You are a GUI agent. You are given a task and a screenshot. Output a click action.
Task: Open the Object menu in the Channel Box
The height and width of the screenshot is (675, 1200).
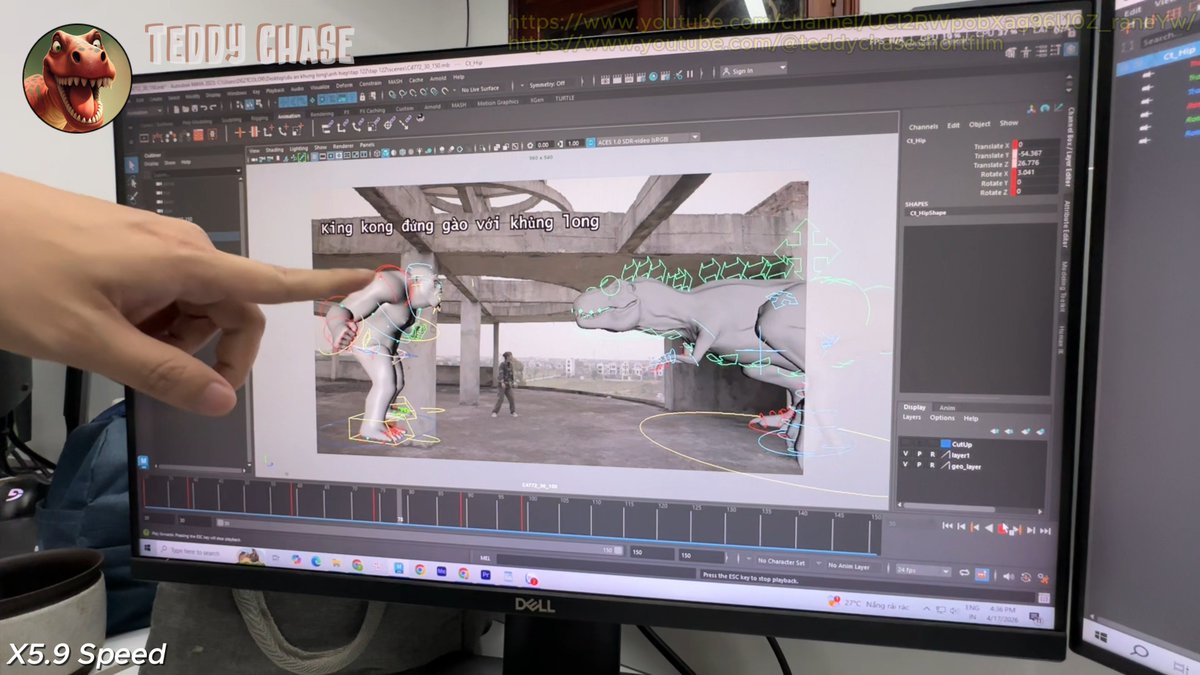(980, 124)
